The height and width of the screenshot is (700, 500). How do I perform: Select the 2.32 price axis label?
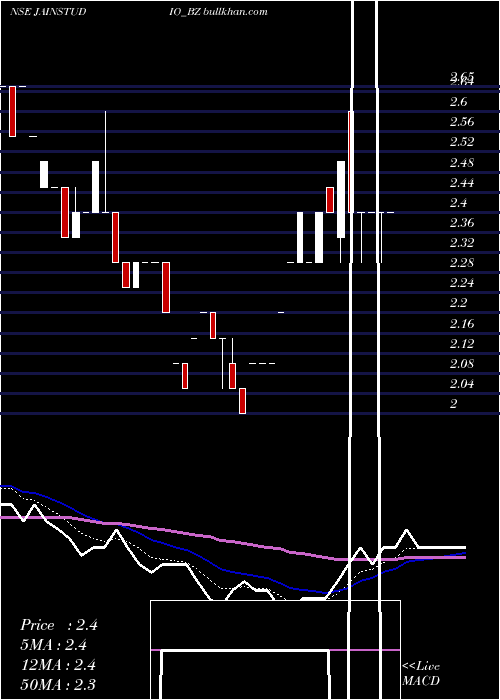tap(462, 243)
